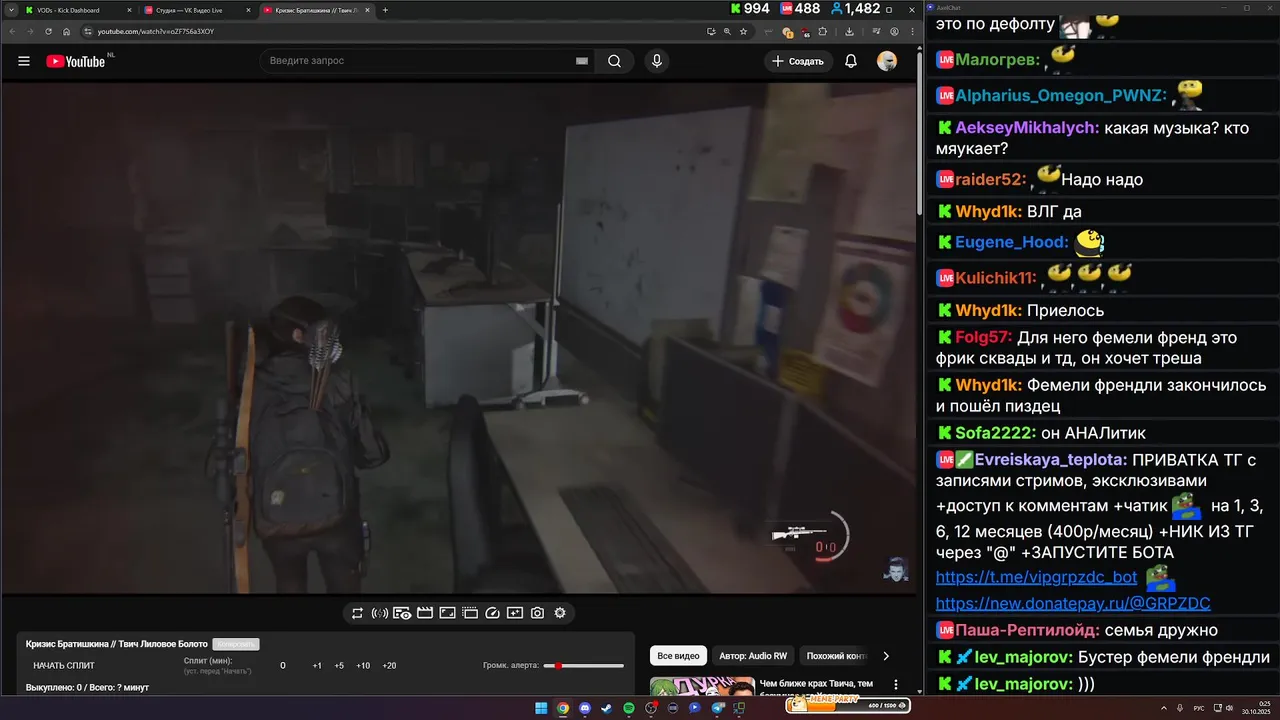Open browser downloads icon
This screenshot has width=1280, height=720.
849,31
